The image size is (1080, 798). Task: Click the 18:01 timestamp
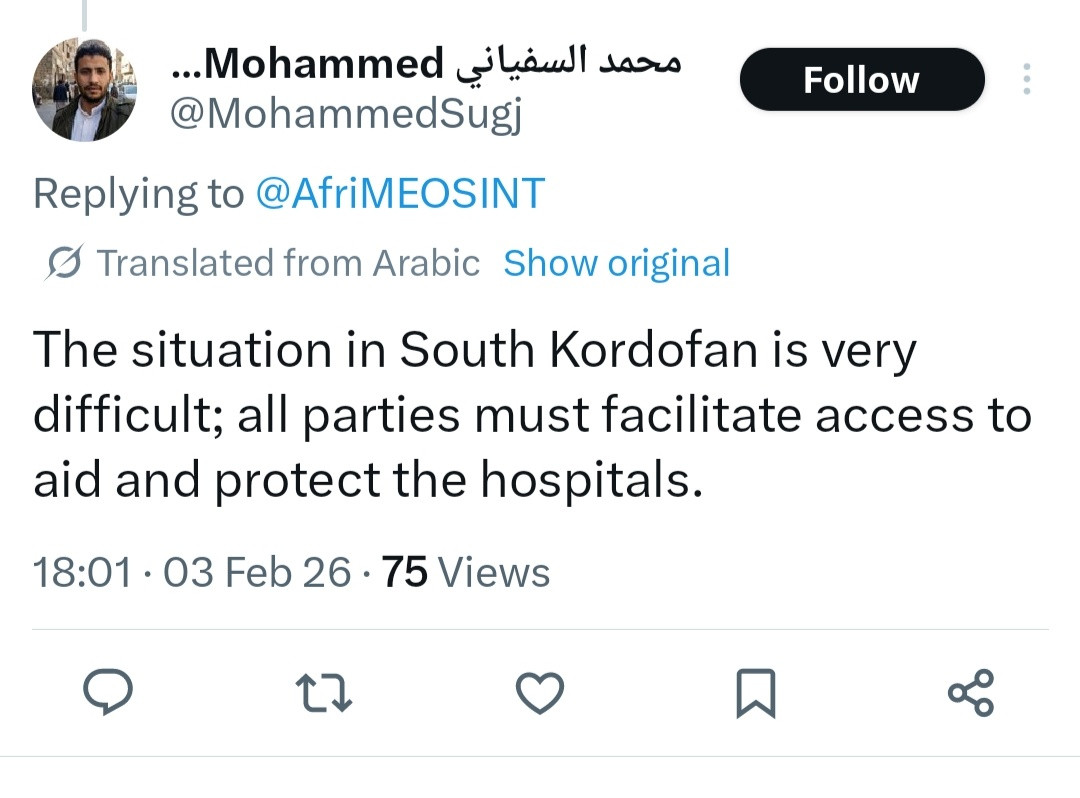coord(82,573)
